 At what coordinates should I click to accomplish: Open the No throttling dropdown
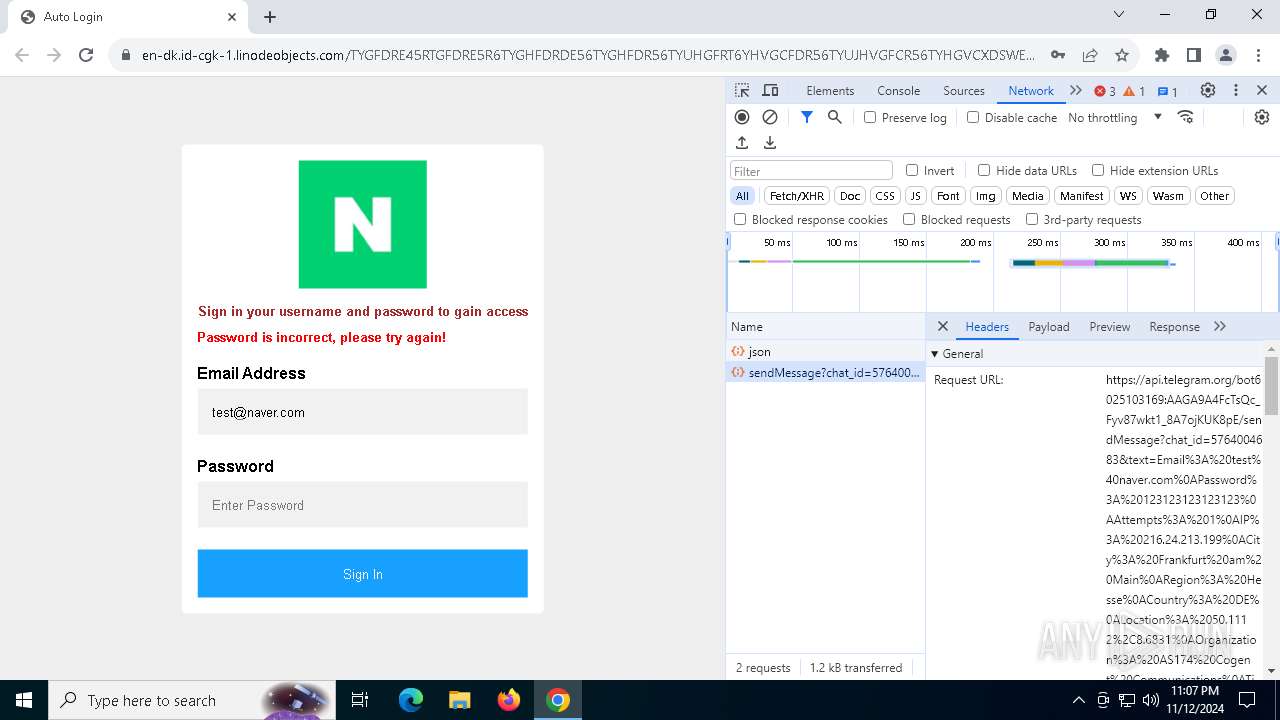coord(1115,117)
